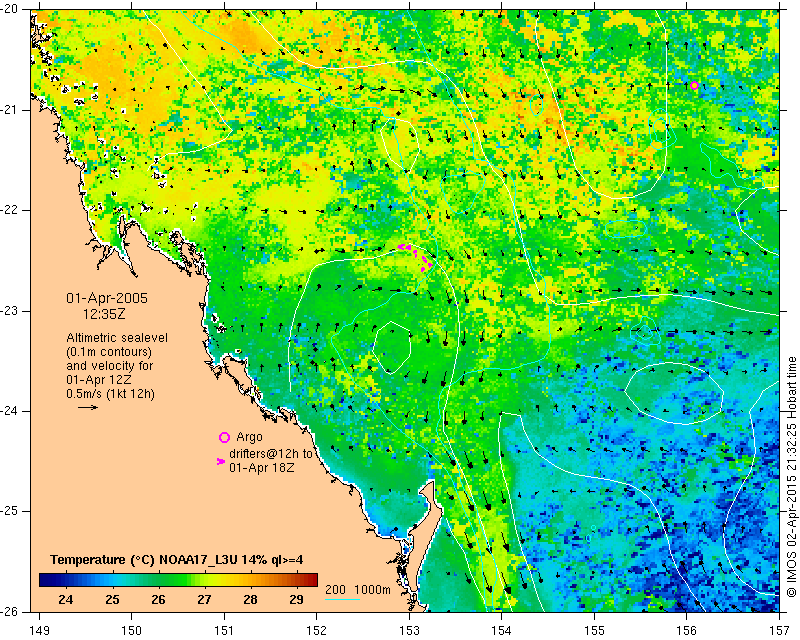The image size is (800, 640).
Task: Click the color bar tick label "28"
Action: (x=250, y=600)
